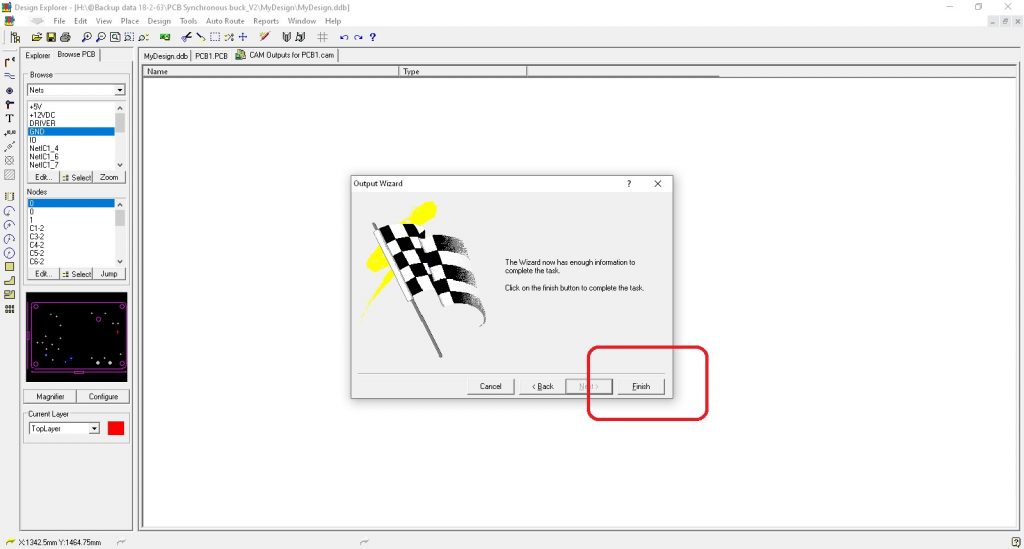1024x549 pixels.
Task: Click the Configure button
Action: tap(103, 397)
